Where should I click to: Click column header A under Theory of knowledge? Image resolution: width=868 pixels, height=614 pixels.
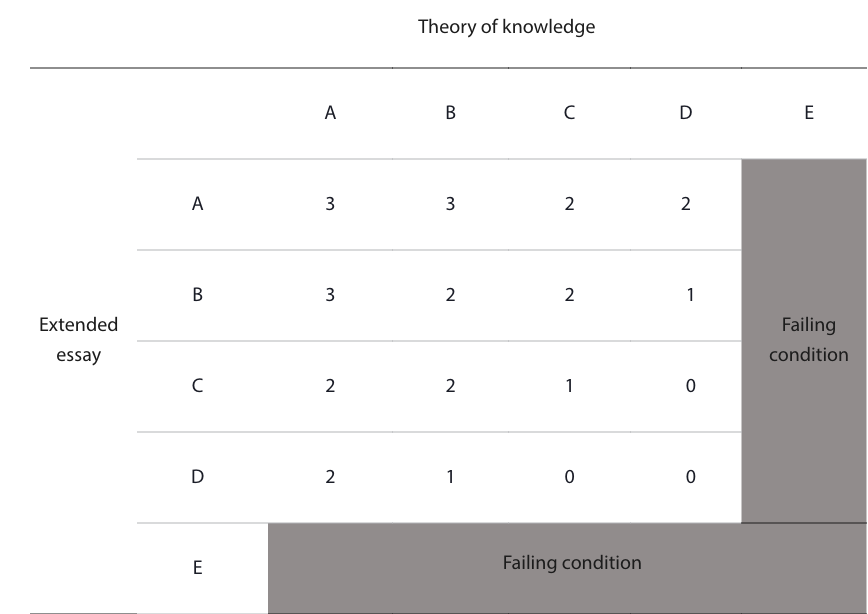(330, 113)
